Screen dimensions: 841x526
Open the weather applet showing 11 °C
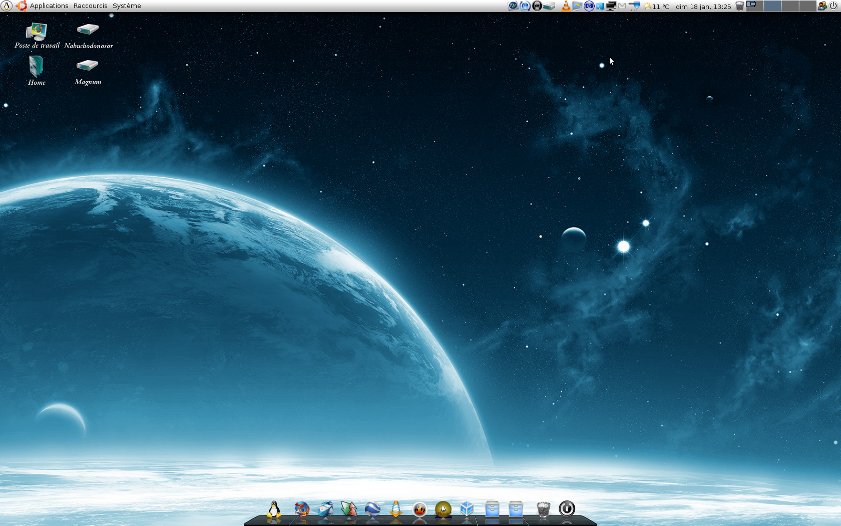tap(656, 6)
